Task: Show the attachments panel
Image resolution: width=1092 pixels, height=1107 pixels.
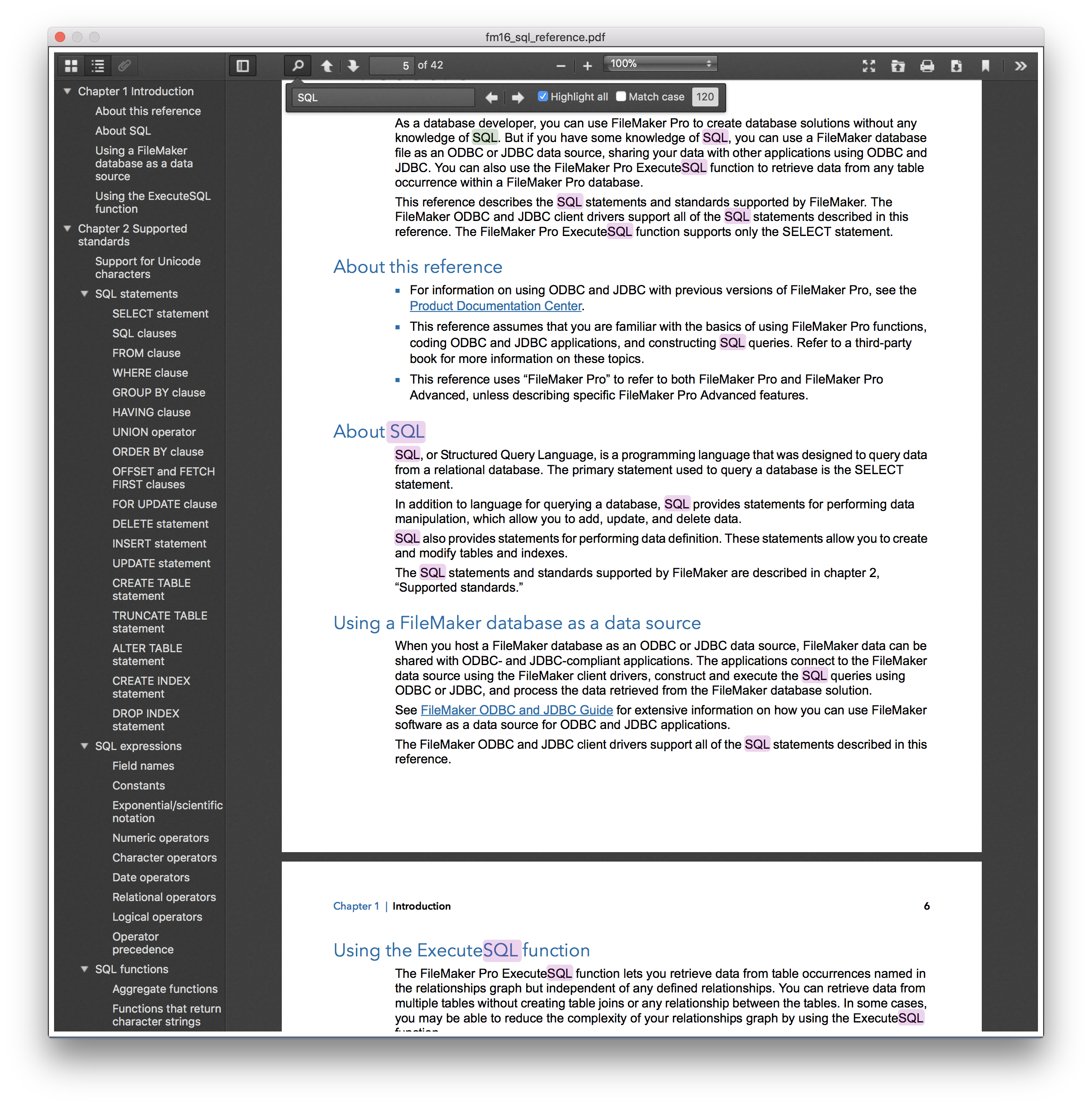Action: click(x=124, y=66)
